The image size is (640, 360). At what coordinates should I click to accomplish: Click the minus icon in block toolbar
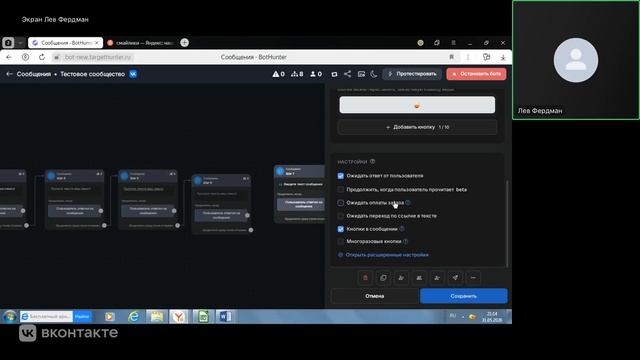(473, 278)
